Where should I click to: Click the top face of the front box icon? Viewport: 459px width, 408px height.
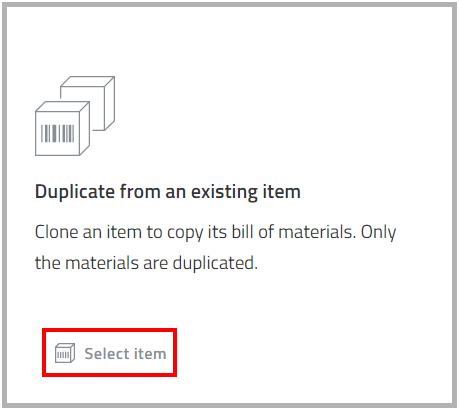pos(62,107)
